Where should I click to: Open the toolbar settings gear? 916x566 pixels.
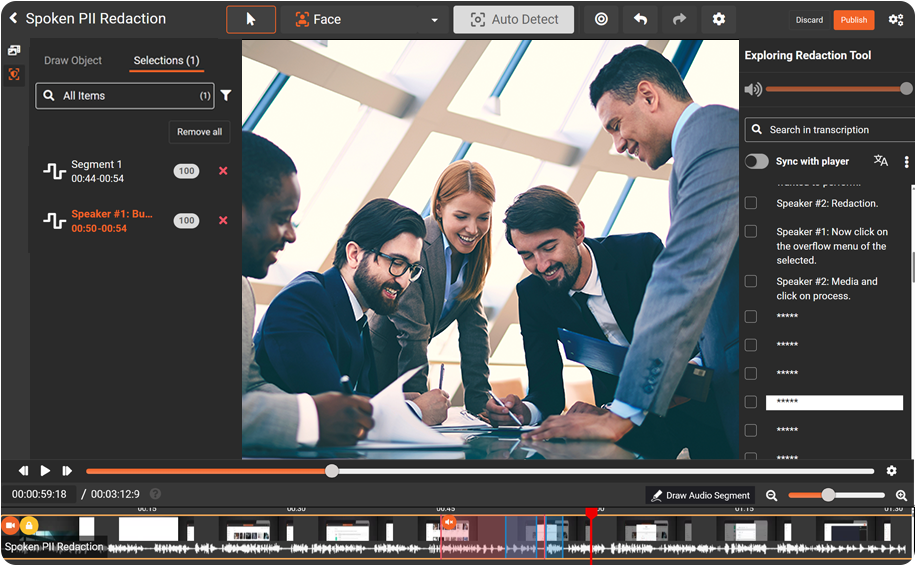[718, 20]
